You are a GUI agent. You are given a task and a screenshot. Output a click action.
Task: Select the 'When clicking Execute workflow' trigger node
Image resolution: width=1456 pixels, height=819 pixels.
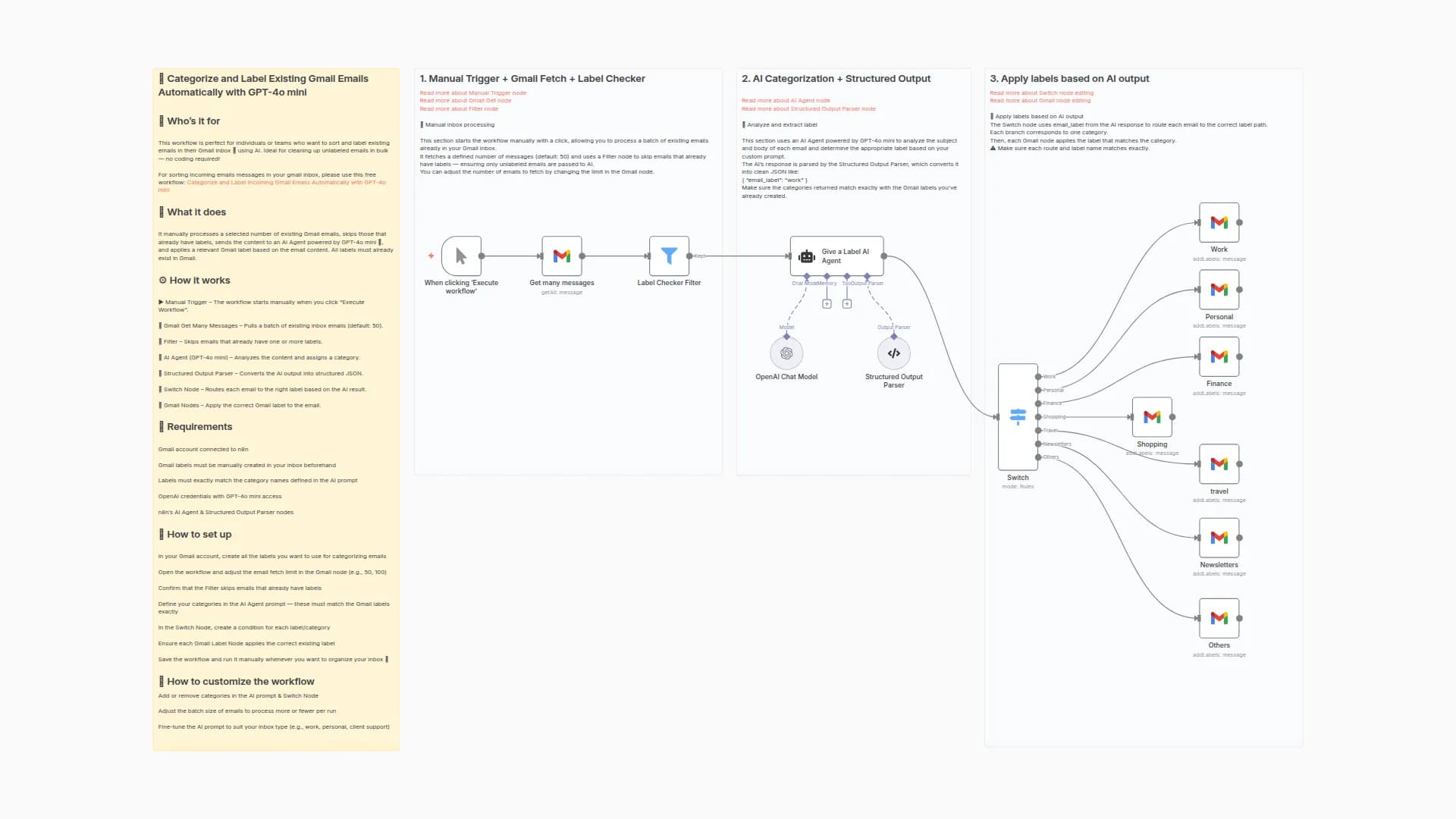(x=461, y=256)
